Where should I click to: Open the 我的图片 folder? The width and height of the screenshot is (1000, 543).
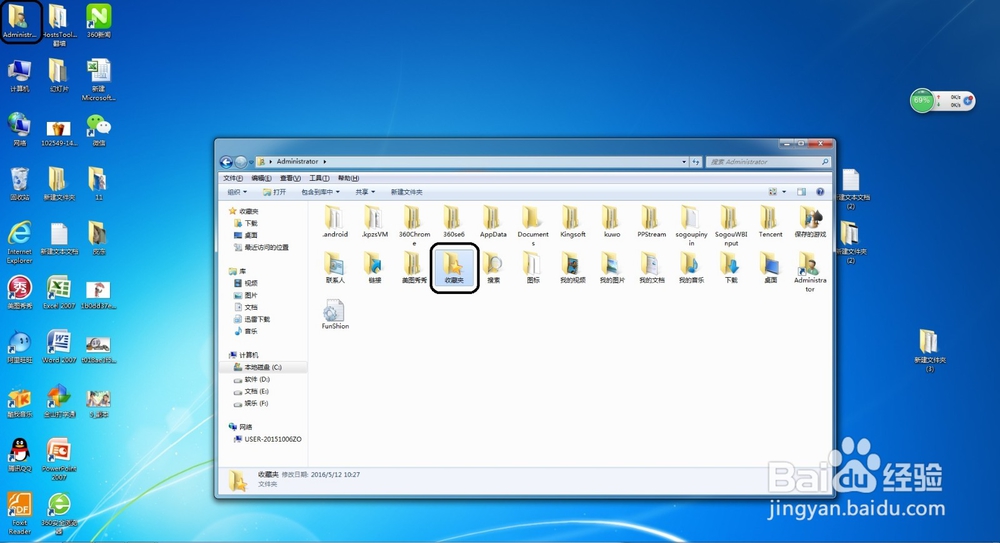[x=612, y=267]
